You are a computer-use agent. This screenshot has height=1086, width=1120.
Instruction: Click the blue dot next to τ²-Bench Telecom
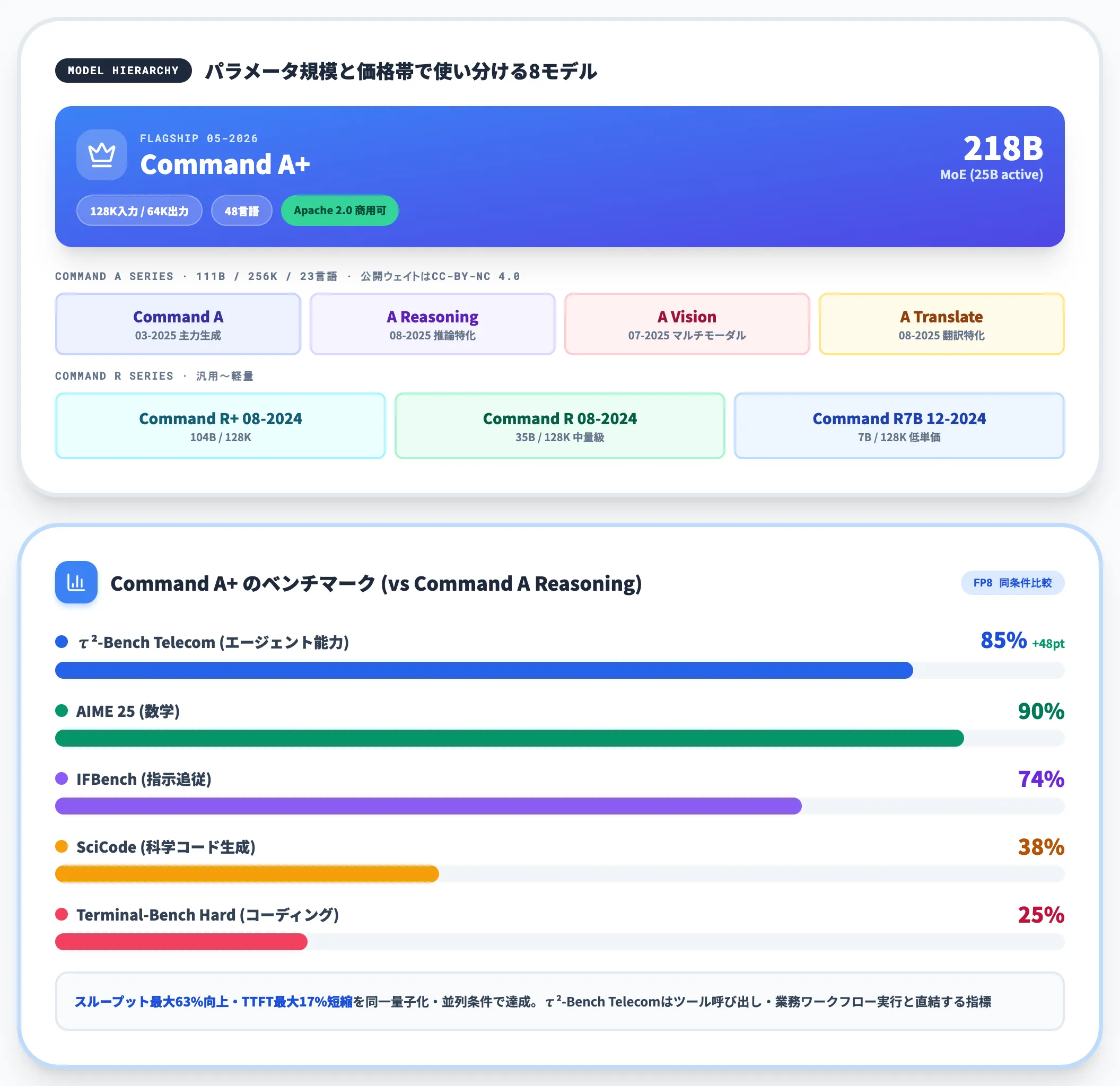(x=62, y=642)
